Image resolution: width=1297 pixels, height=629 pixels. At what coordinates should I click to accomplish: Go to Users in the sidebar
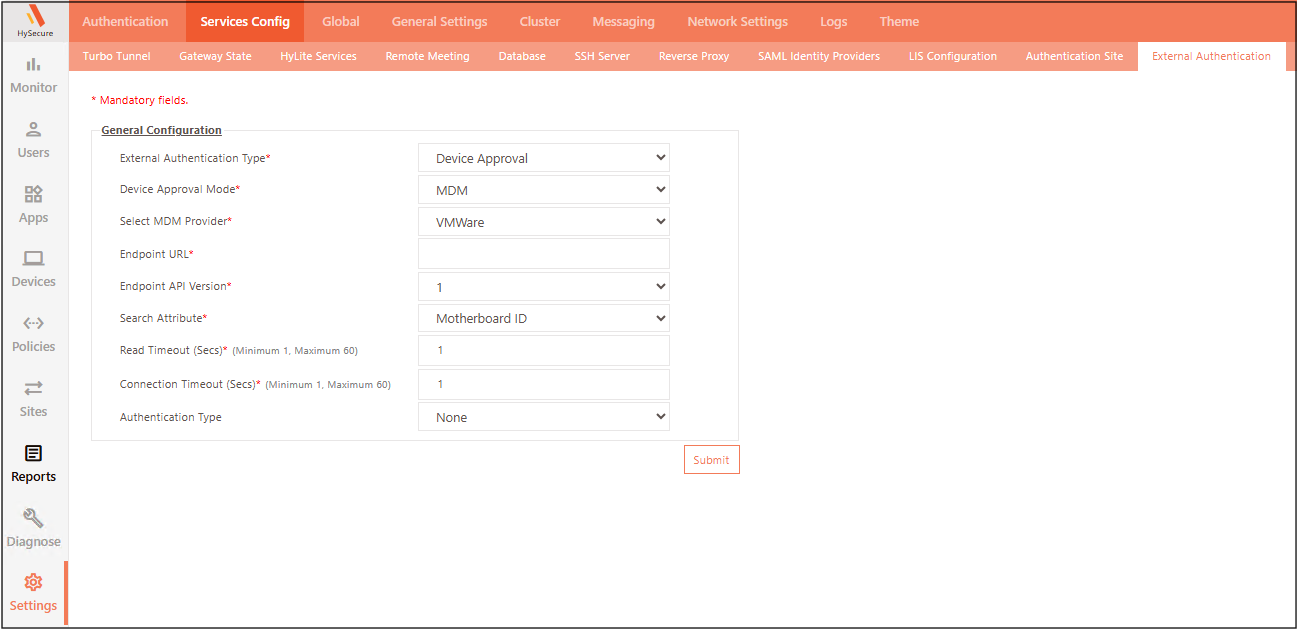pyautogui.click(x=33, y=130)
